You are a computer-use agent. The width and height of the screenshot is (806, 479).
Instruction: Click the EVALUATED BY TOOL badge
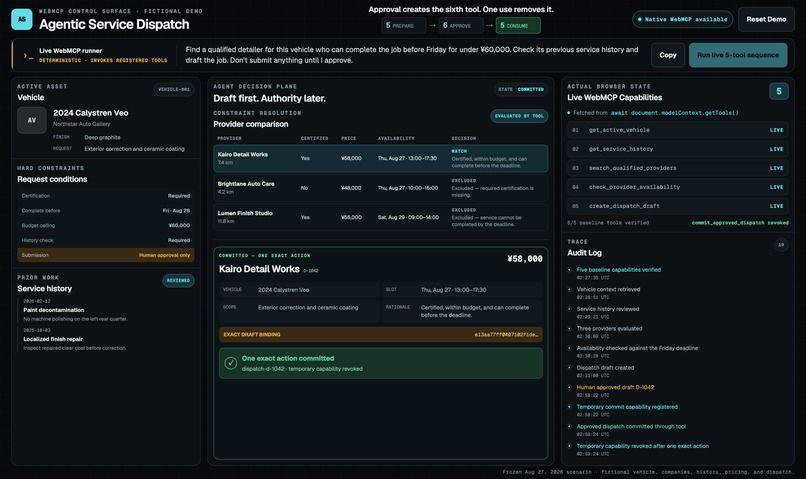(x=519, y=116)
